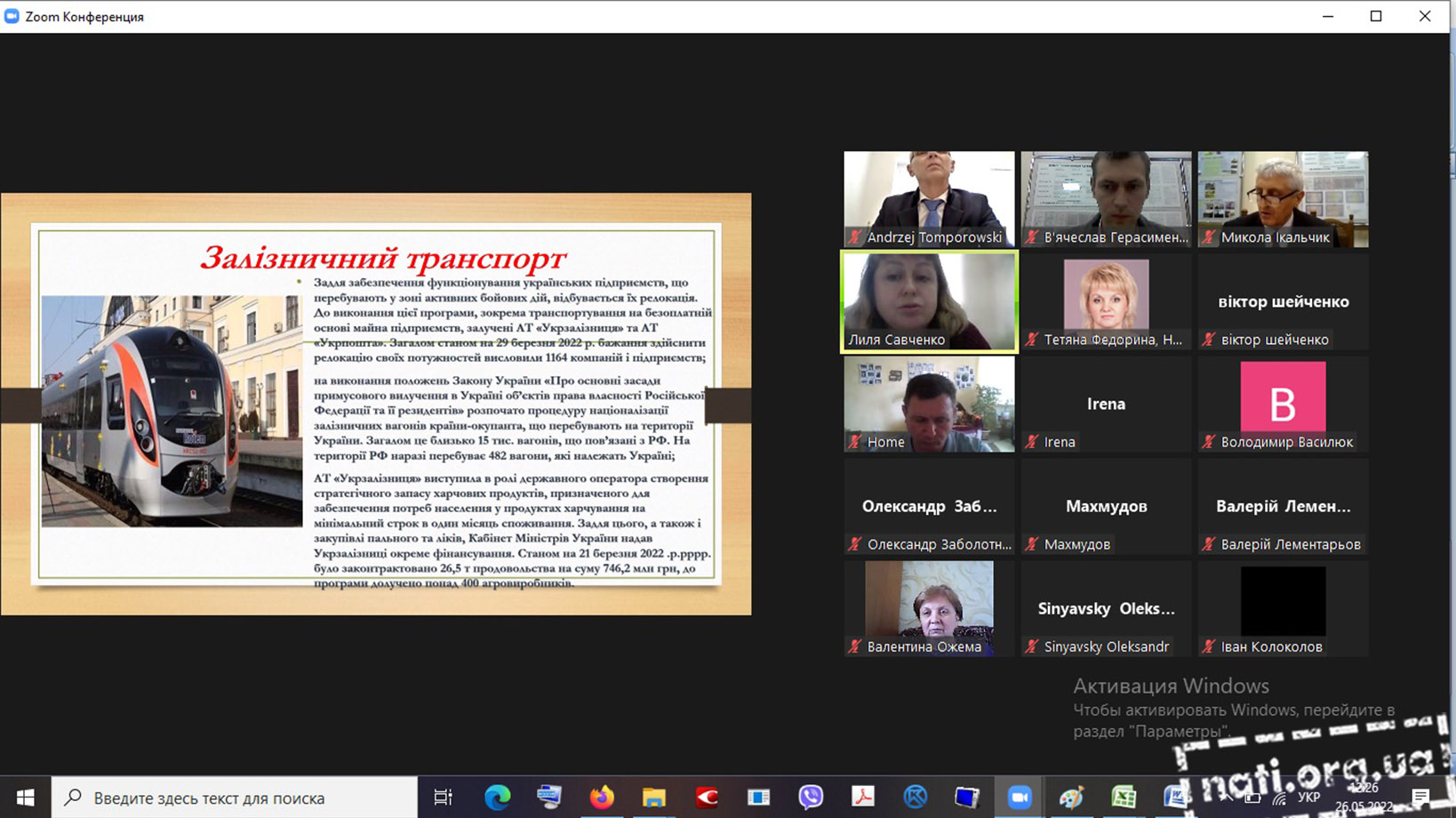This screenshot has height=818, width=1456.
Task: Select Irena's participant tile
Action: (x=1106, y=404)
